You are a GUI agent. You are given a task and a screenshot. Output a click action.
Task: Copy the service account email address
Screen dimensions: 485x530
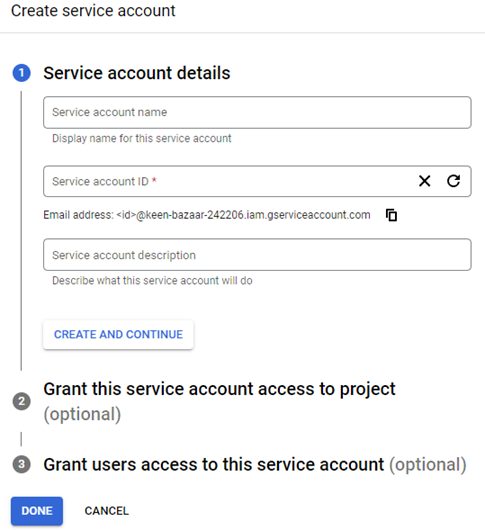(391, 215)
